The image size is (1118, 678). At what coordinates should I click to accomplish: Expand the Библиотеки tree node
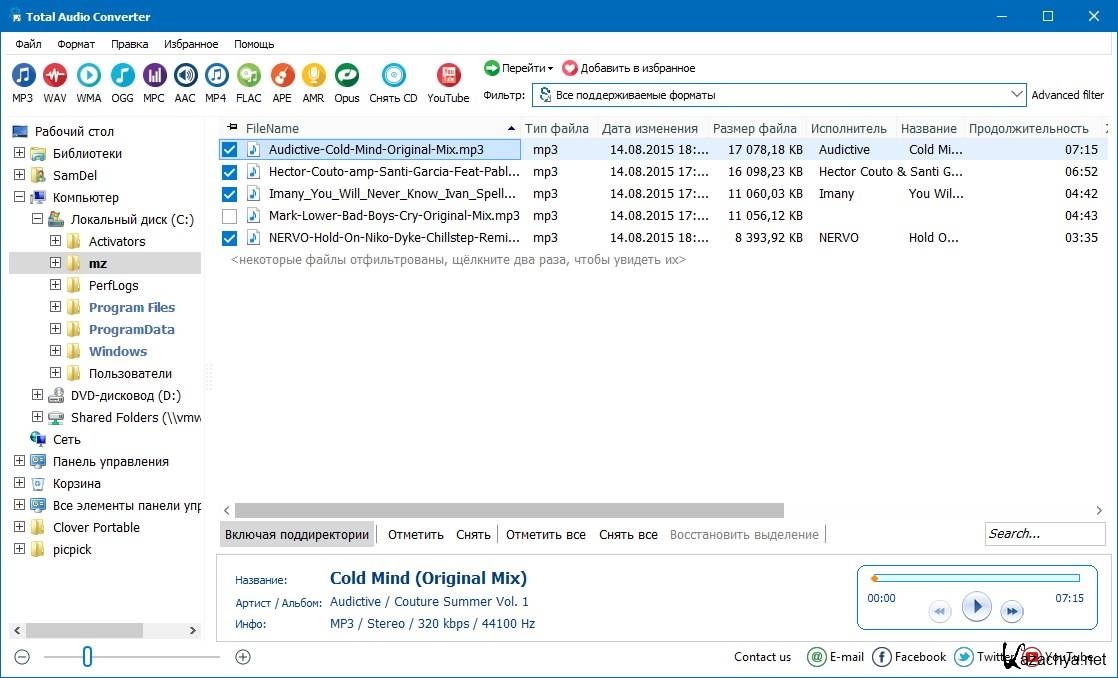[x=19, y=154]
